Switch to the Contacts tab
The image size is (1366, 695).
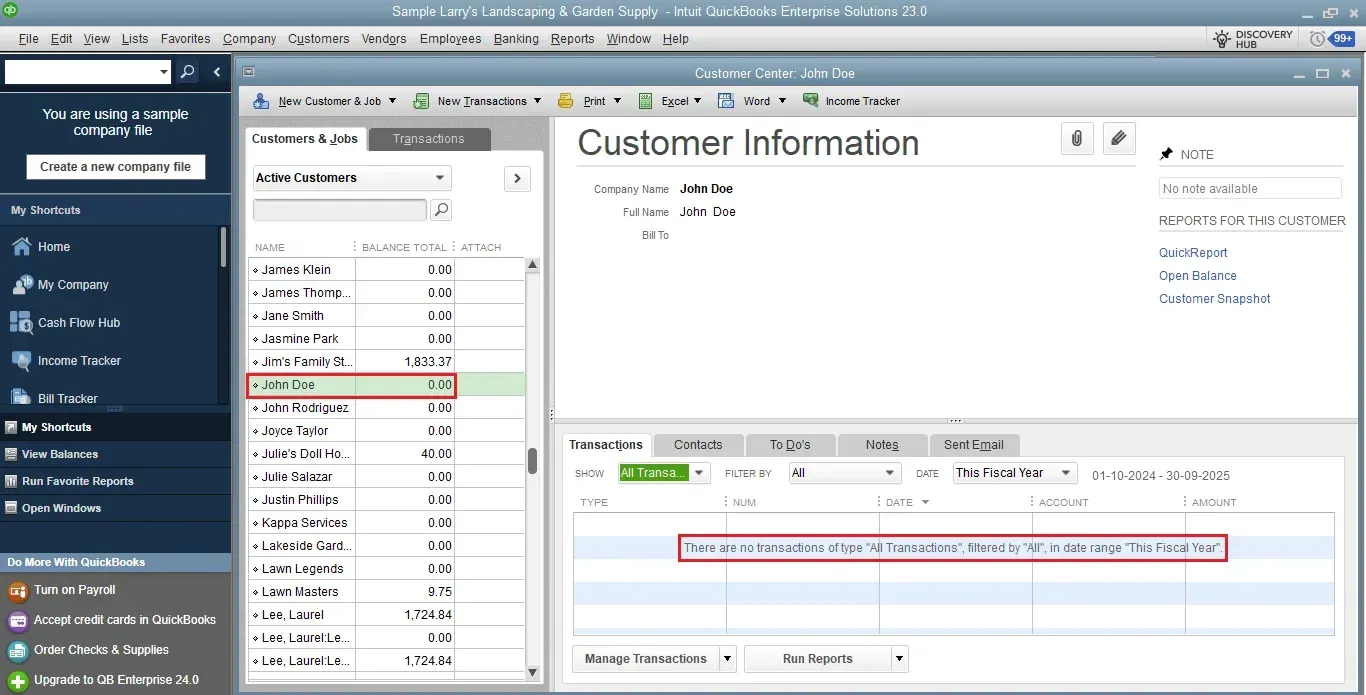pos(698,445)
